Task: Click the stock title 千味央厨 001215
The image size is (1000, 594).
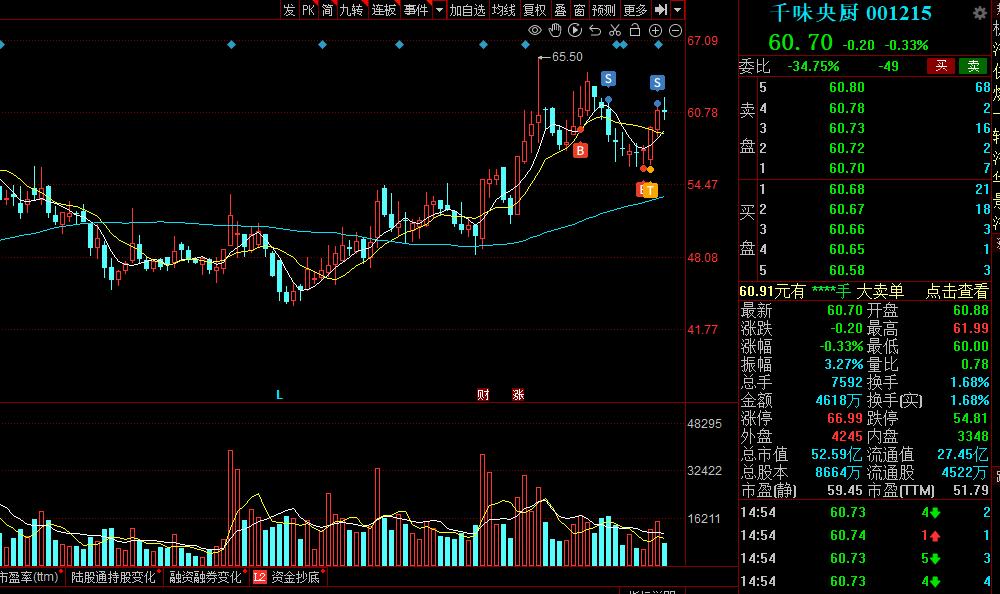Action: click(x=851, y=13)
